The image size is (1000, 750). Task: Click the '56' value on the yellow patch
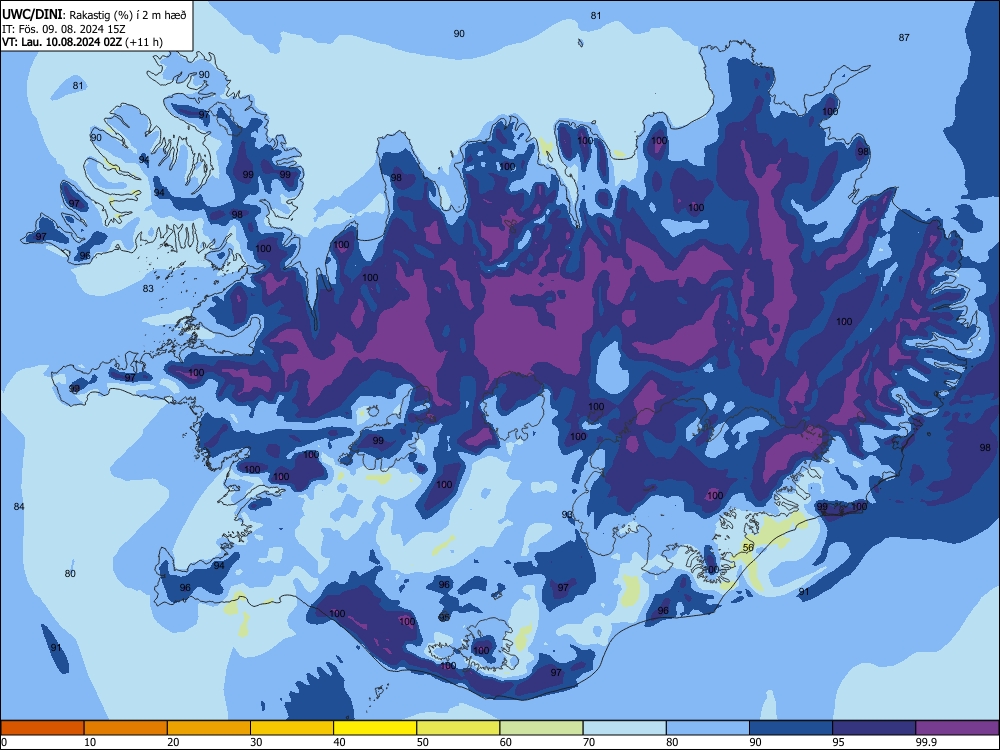coord(749,548)
